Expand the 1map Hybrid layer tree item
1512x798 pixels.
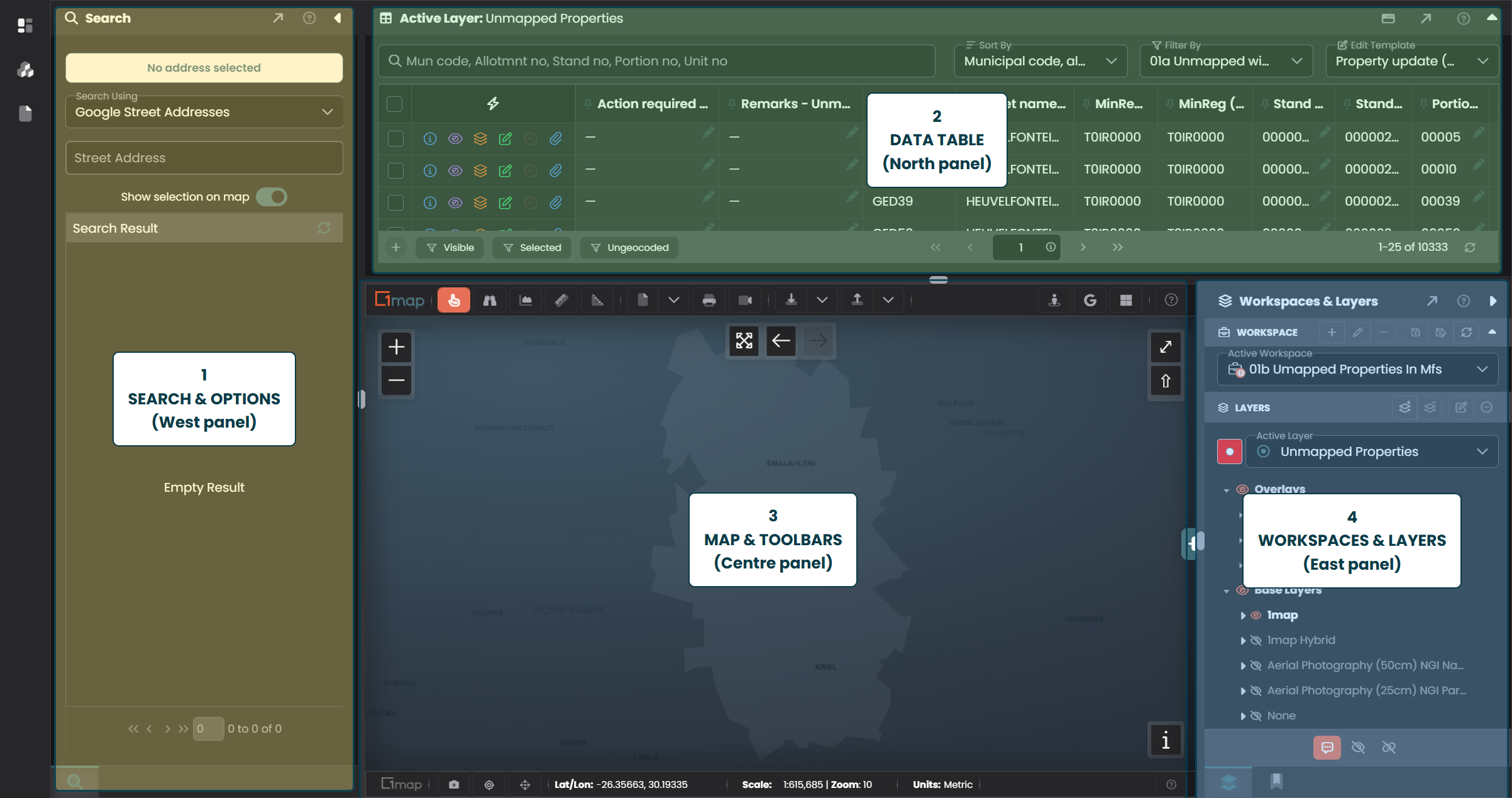[1243, 641]
